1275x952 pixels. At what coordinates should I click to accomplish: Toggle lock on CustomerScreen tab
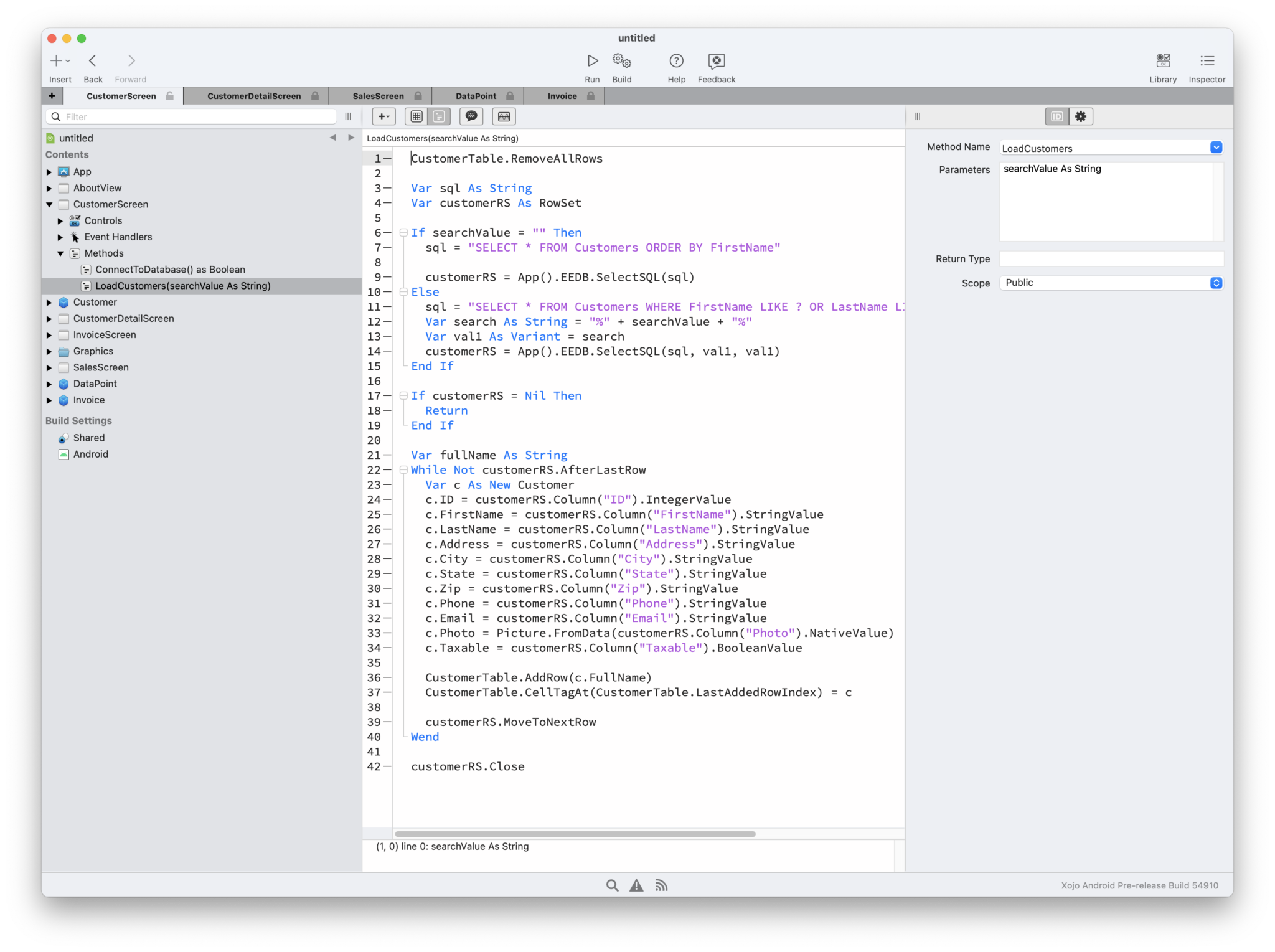(170, 96)
